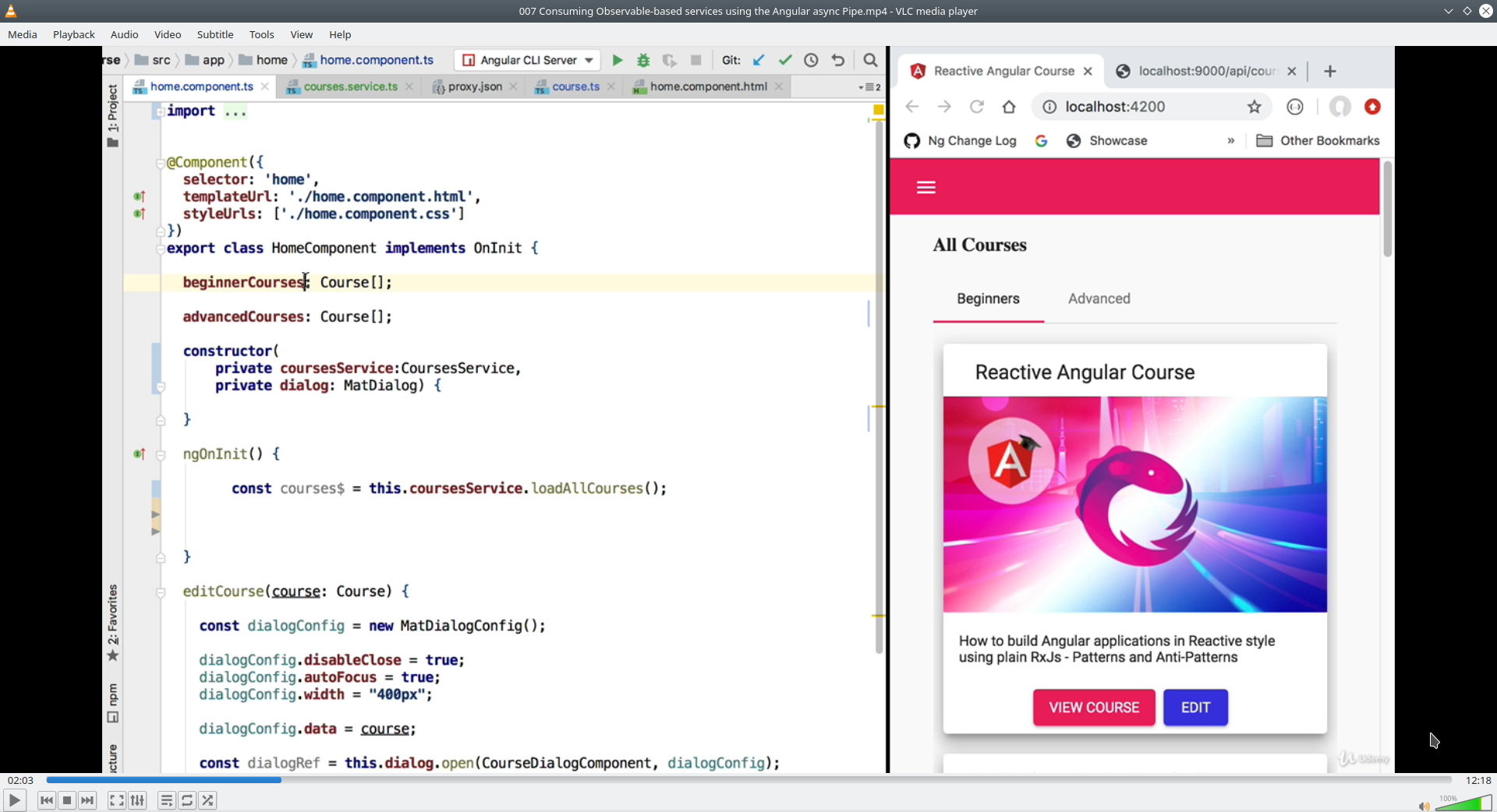Image resolution: width=1497 pixels, height=812 pixels.
Task: Stop playback in VLC
Action: tap(67, 800)
